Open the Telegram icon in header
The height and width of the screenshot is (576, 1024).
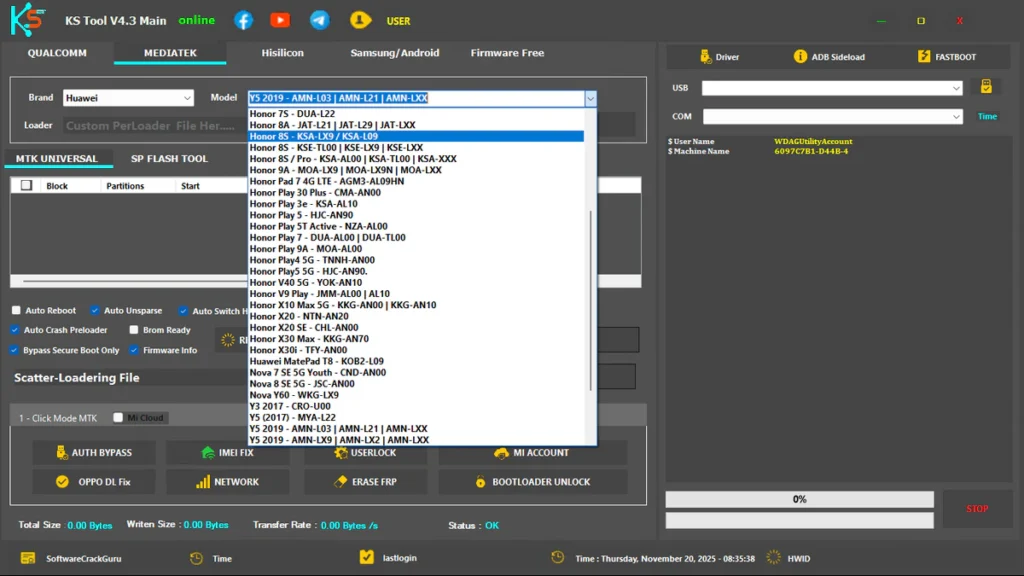click(x=319, y=20)
